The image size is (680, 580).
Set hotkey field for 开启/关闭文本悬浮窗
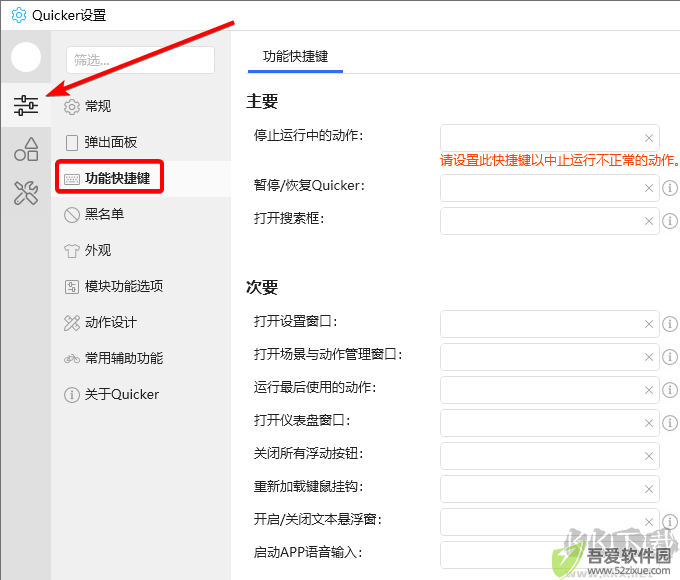click(550, 522)
